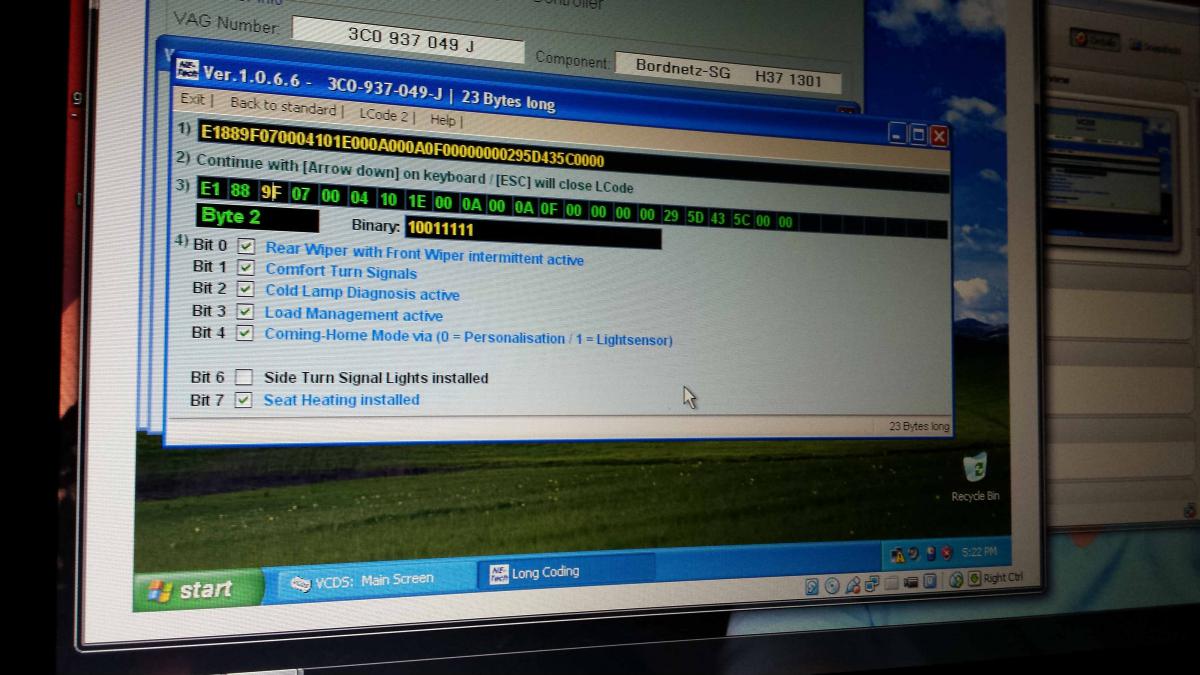1200x675 pixels.
Task: Click the VirtualBox optical disc status icon
Action: click(x=831, y=586)
